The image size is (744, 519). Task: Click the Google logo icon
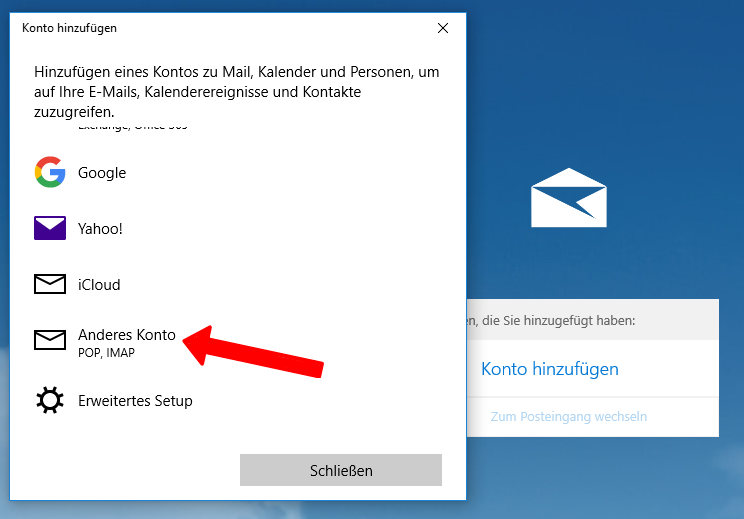pos(50,172)
